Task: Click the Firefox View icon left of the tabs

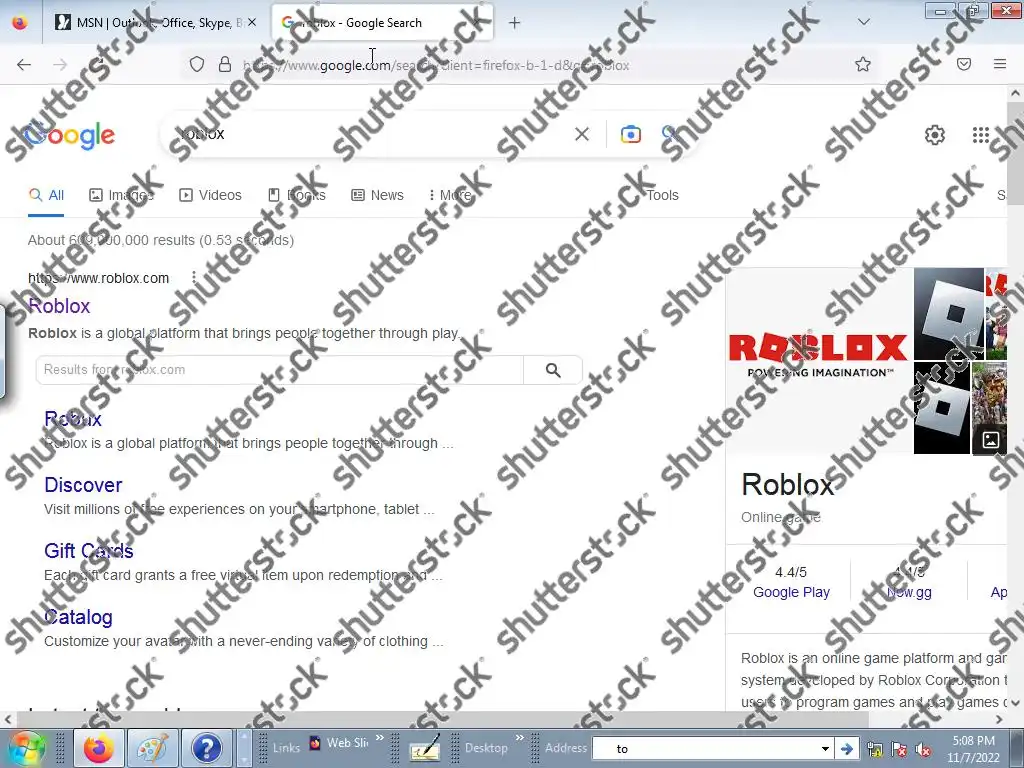Action: pos(20,23)
